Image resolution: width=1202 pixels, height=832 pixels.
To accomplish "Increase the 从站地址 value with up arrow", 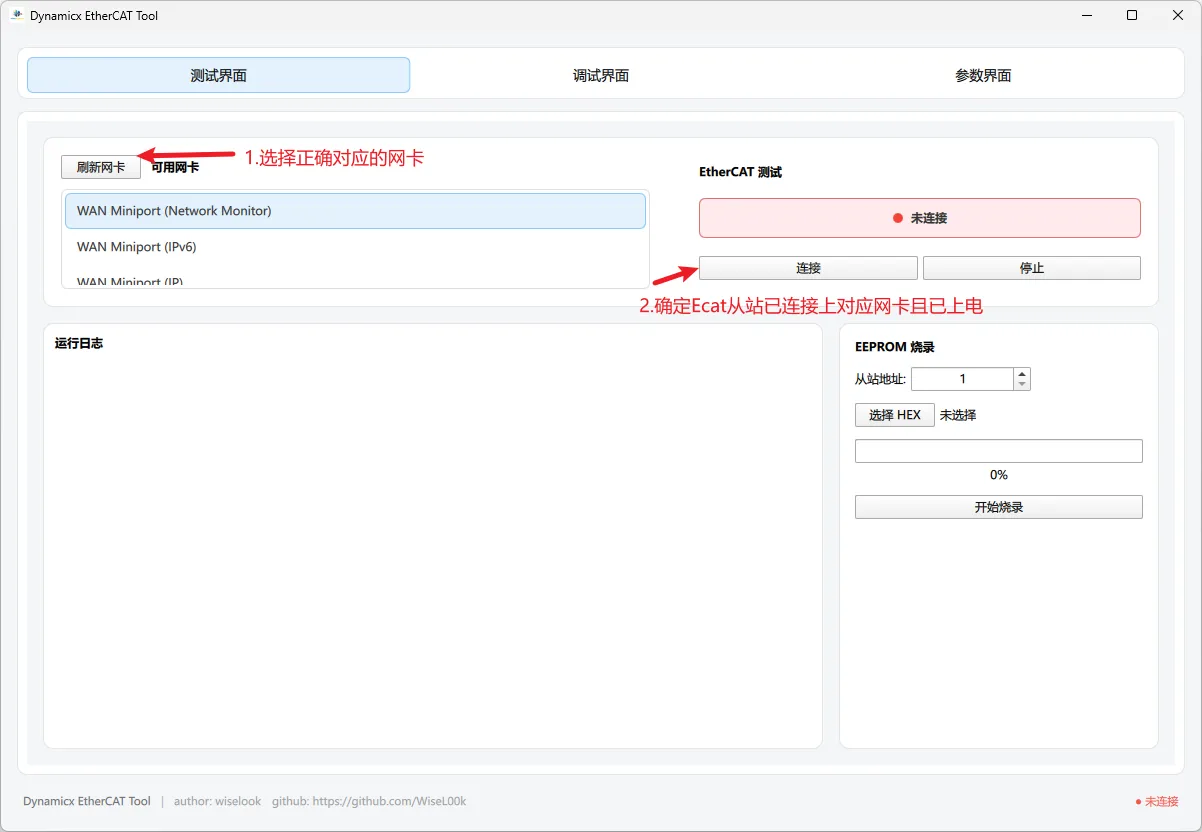I will (1022, 374).
